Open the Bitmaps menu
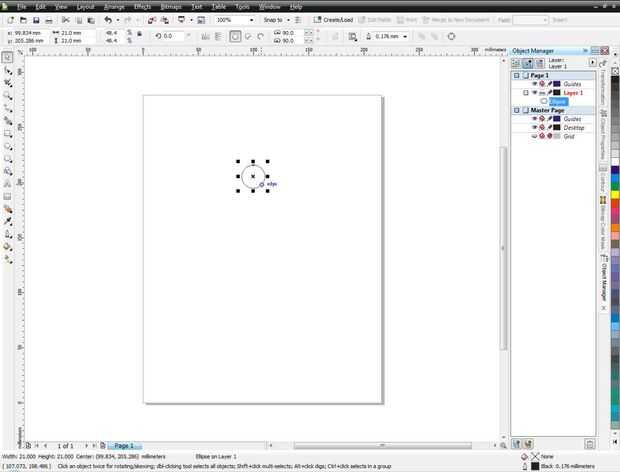 (x=171, y=7)
